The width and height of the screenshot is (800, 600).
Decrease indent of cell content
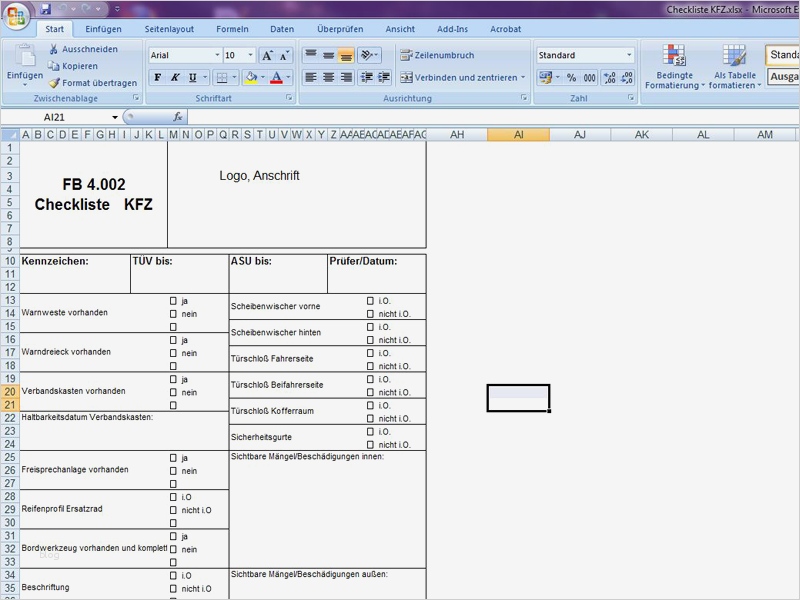pyautogui.click(x=366, y=78)
